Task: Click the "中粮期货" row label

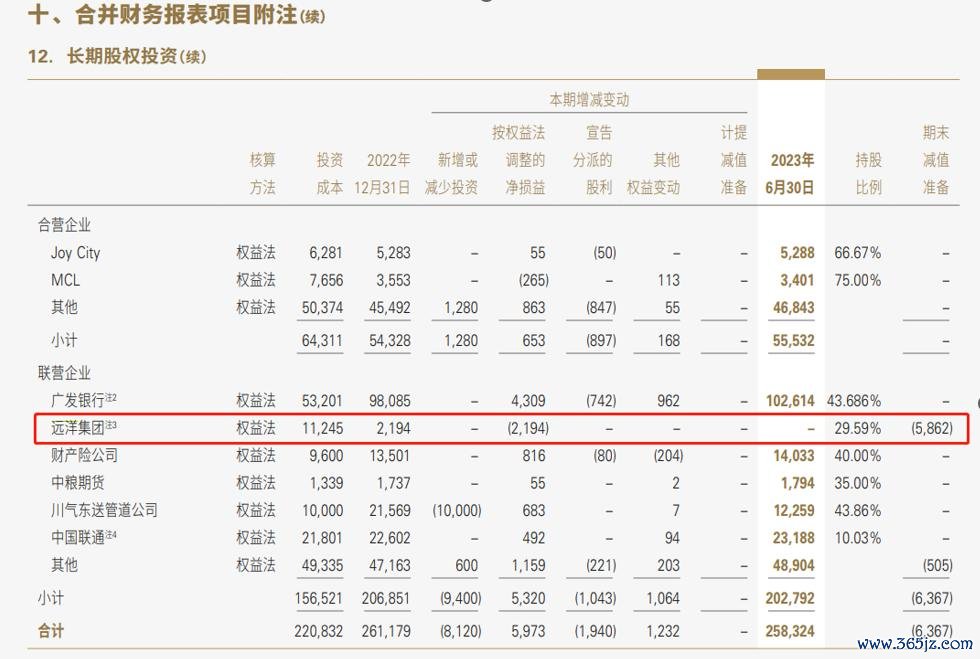Action: (78, 483)
